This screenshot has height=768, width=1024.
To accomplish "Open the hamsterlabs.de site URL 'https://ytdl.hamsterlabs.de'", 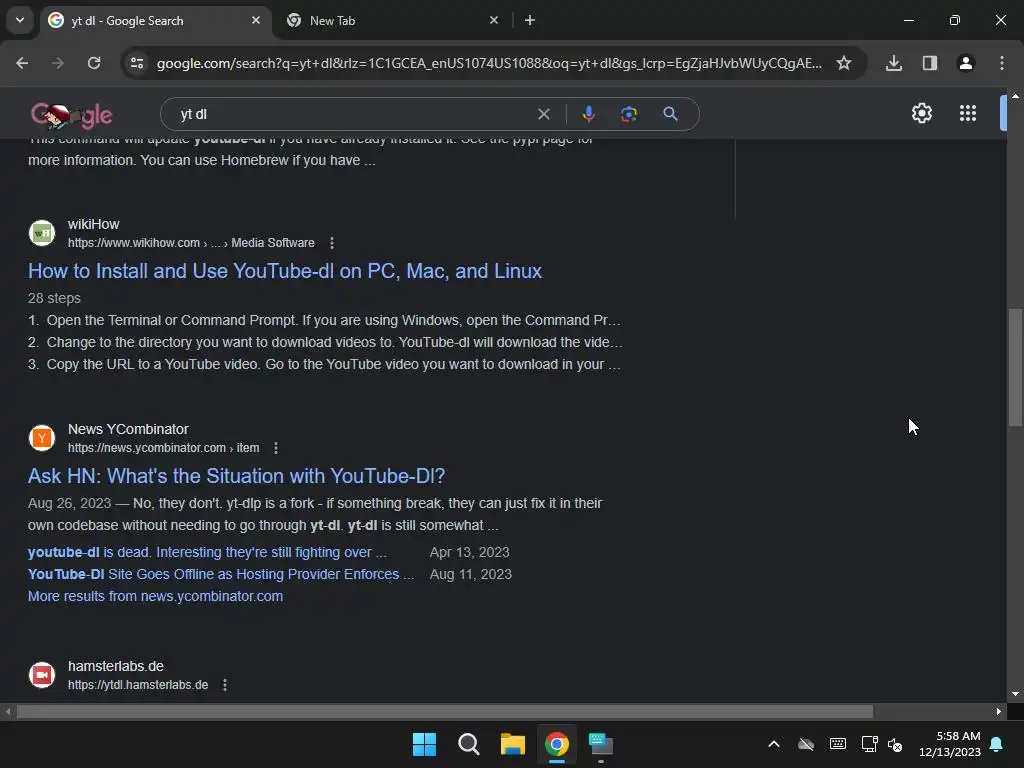I will point(138,685).
